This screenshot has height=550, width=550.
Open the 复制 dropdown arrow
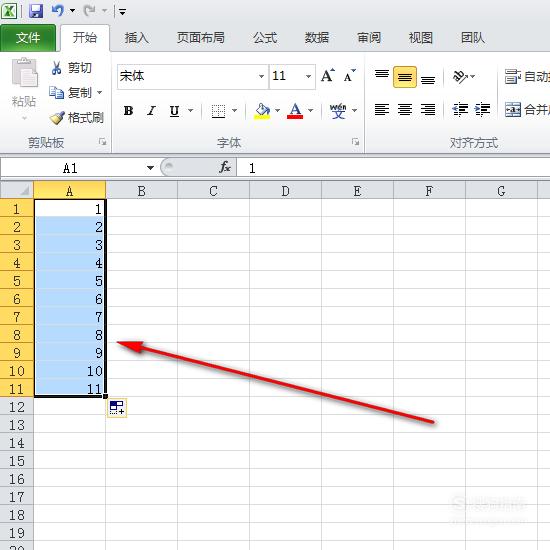[x=100, y=93]
